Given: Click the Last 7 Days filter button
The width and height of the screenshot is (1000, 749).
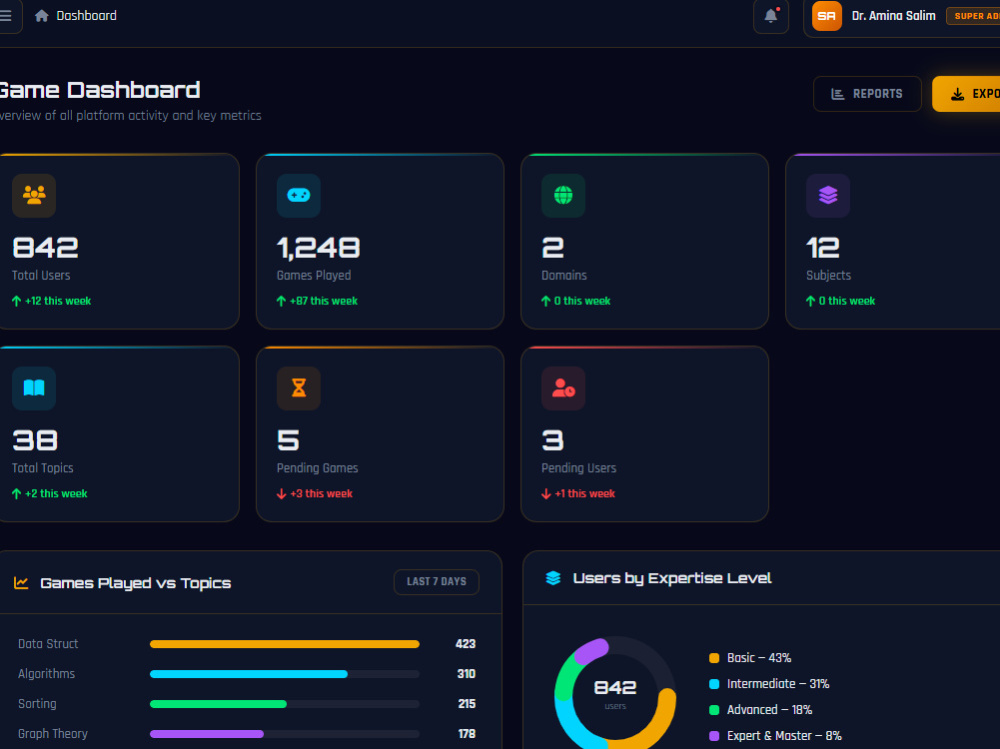Looking at the screenshot, I should click(436, 582).
